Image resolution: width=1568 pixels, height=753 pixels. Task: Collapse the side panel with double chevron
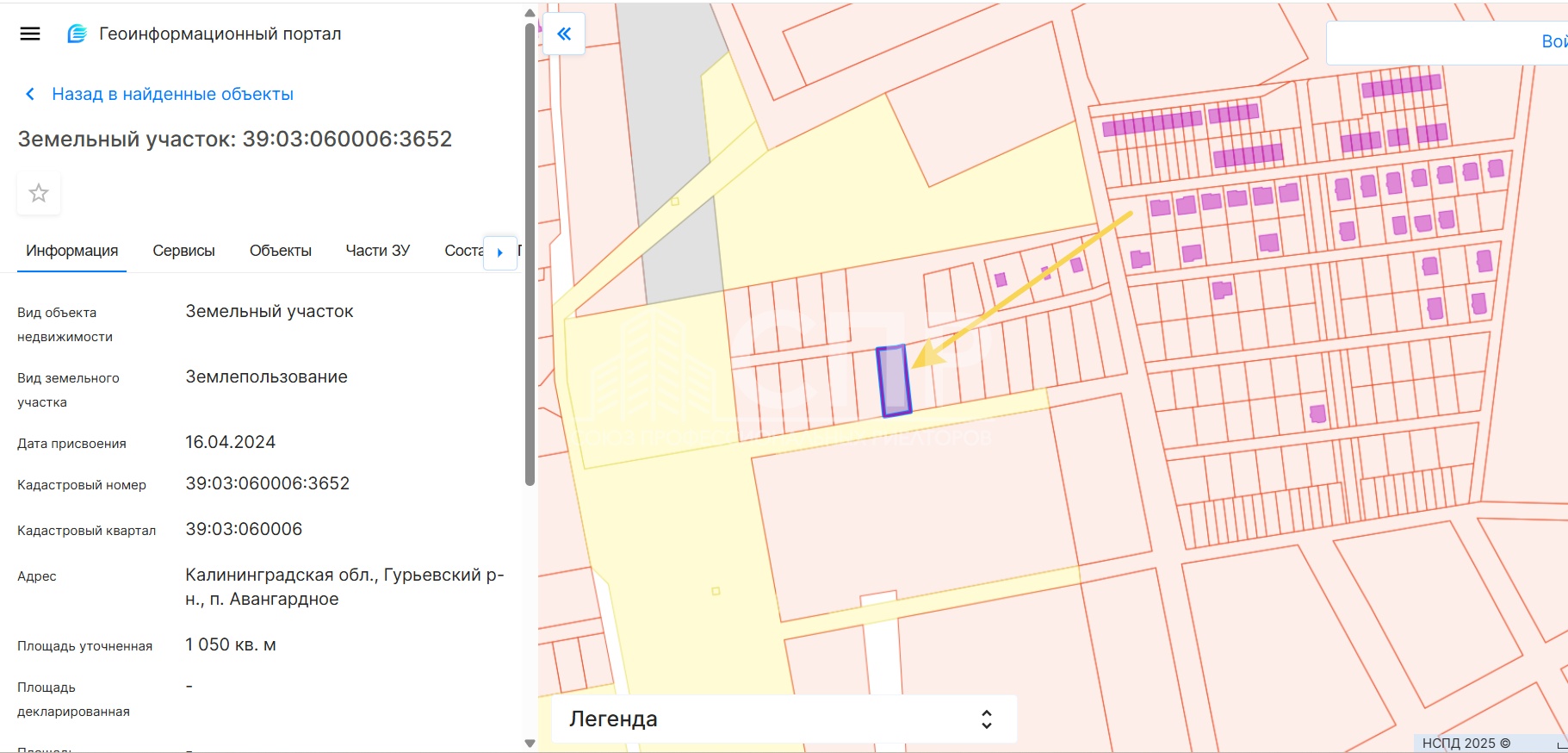pyautogui.click(x=564, y=34)
